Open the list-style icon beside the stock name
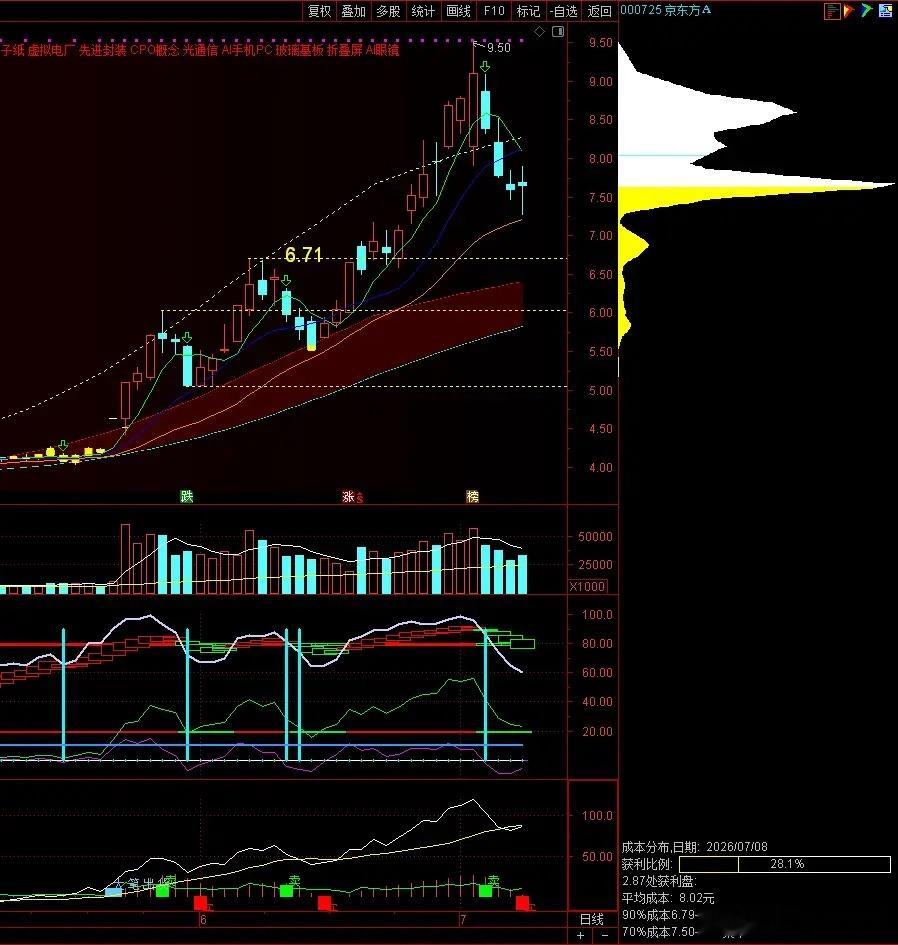This screenshot has width=898, height=945. pos(832,11)
